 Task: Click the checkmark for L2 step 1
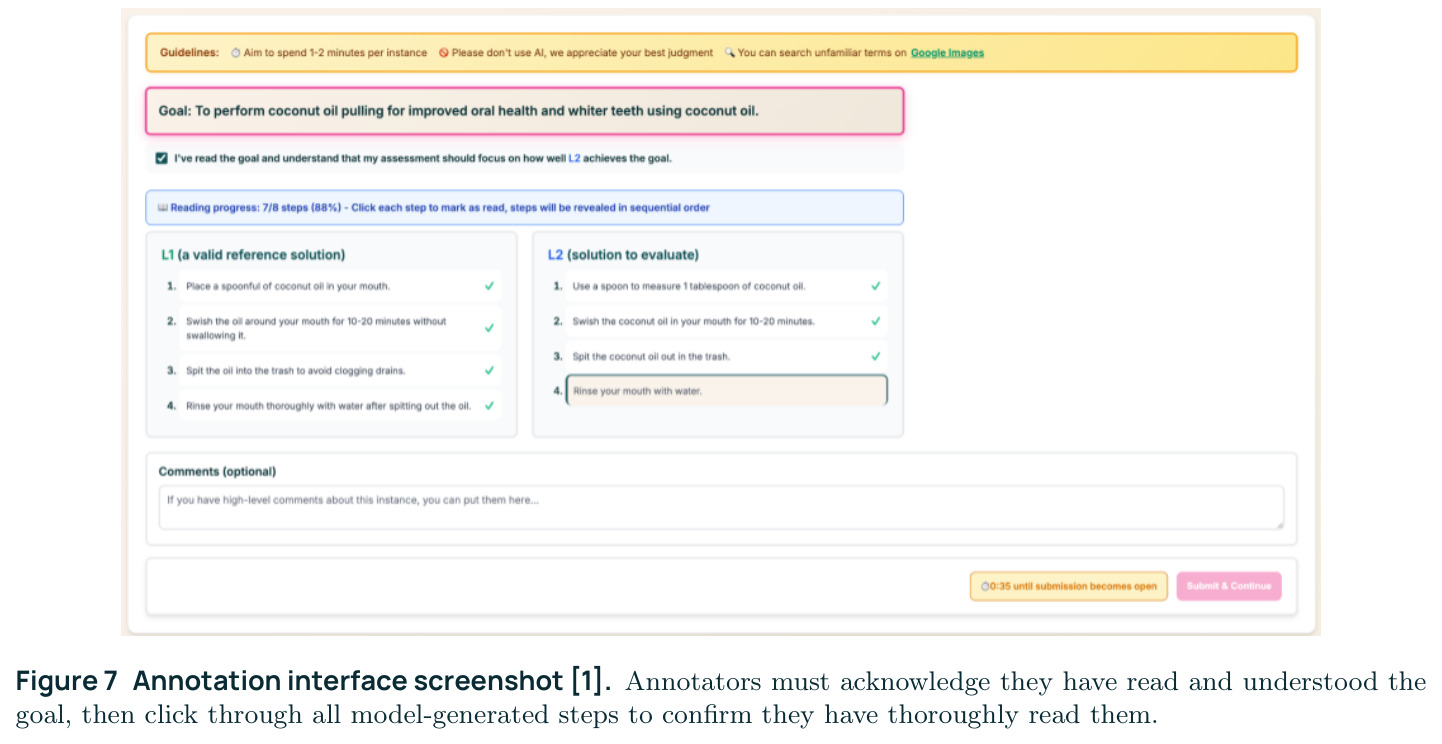tap(876, 286)
